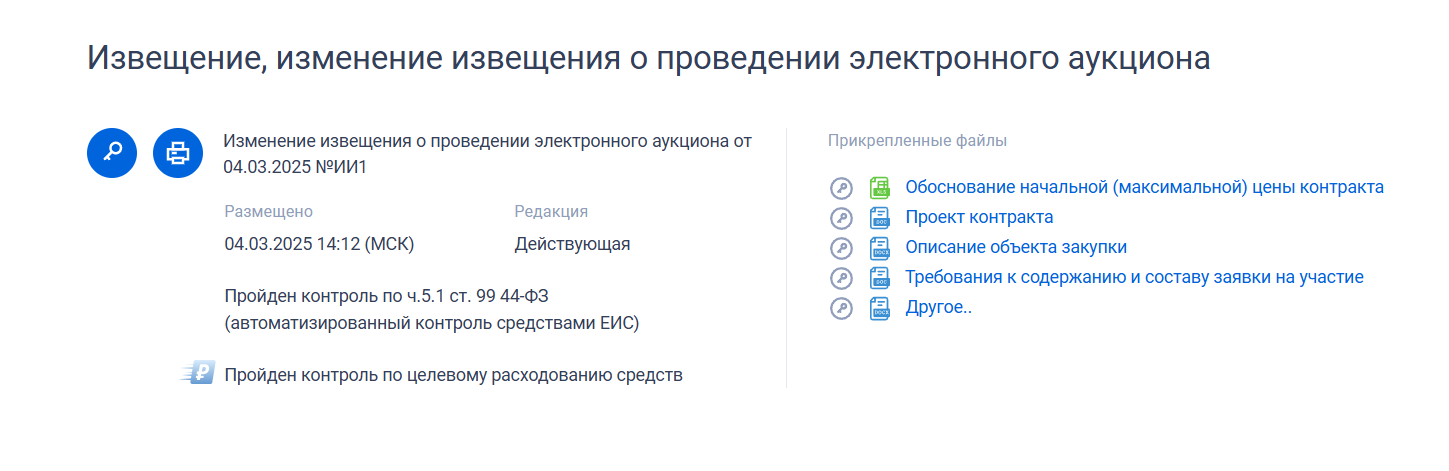Image resolution: width=1449 pixels, height=471 pixels.
Task: View signature key for Описание объекта закупки
Action: [841, 248]
